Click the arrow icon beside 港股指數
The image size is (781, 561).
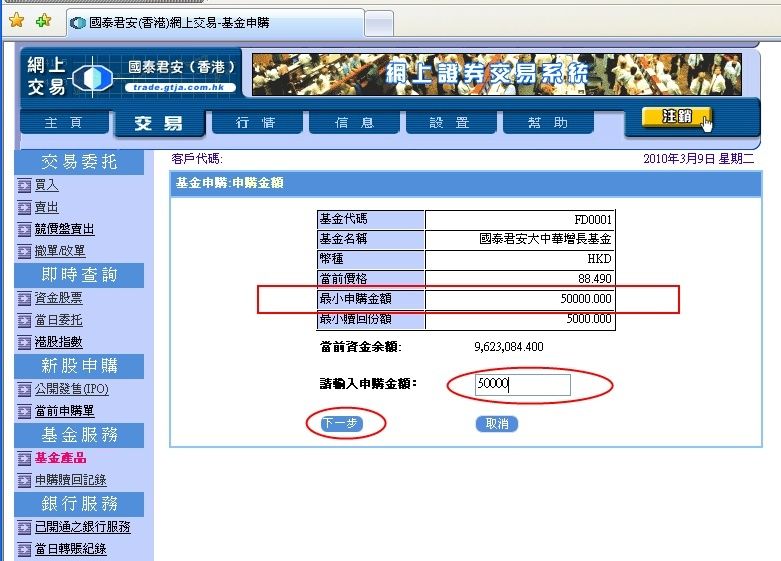(24, 342)
